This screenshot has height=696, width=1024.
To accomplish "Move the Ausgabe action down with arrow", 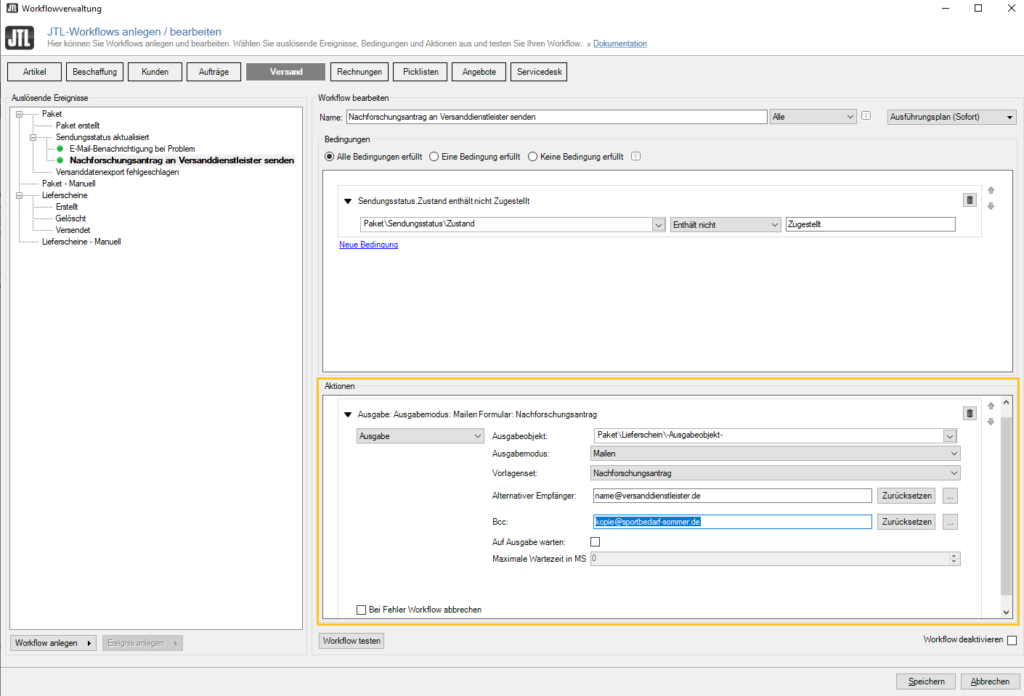I will click(991, 422).
